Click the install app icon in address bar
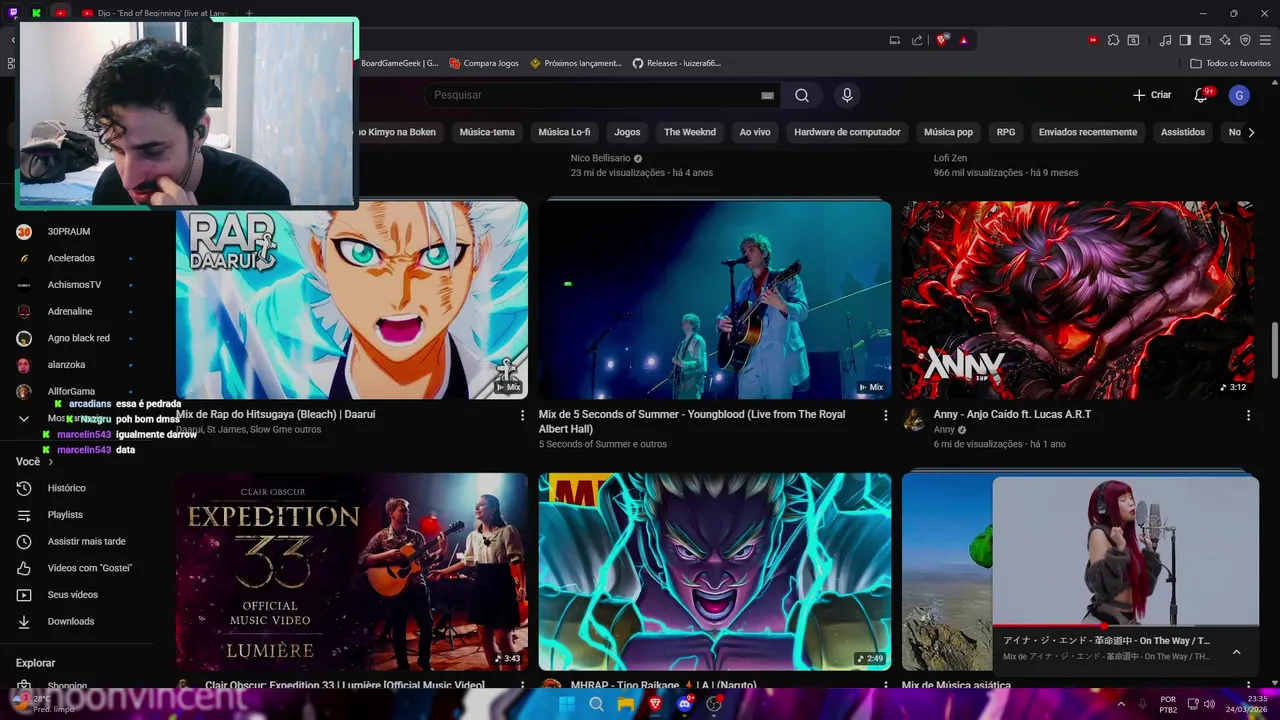The image size is (1280, 720). tap(895, 40)
